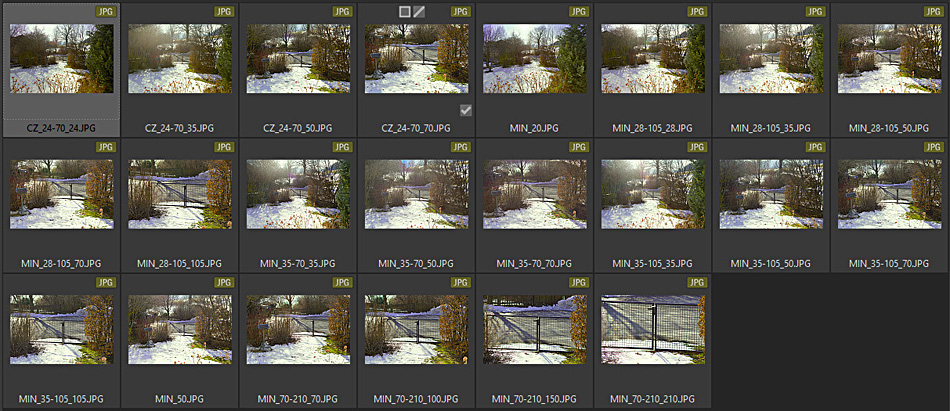This screenshot has width=950, height=411.
Task: Select the MIN_50.JPG thumbnail image
Action: coord(180,329)
